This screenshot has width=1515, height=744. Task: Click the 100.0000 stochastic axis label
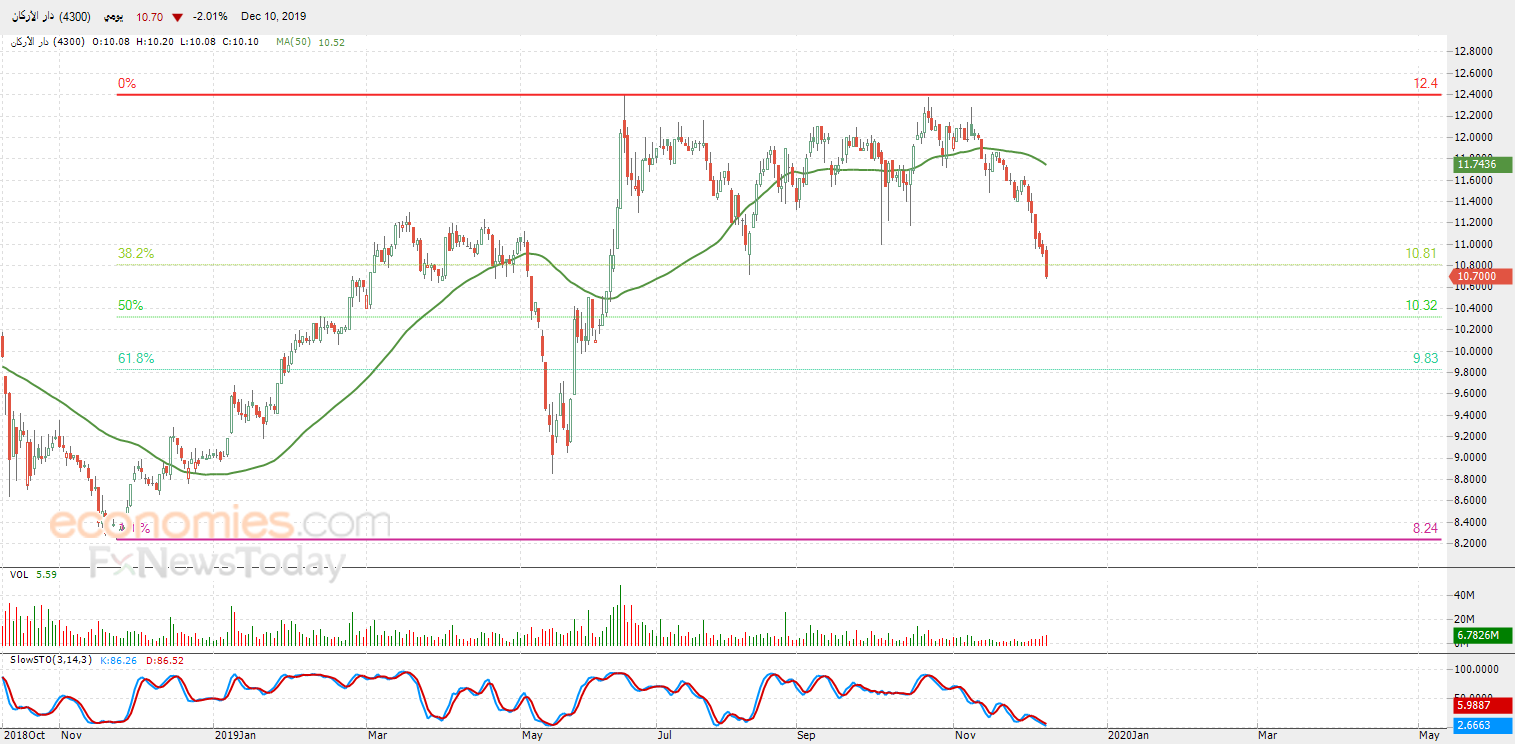[1477, 669]
